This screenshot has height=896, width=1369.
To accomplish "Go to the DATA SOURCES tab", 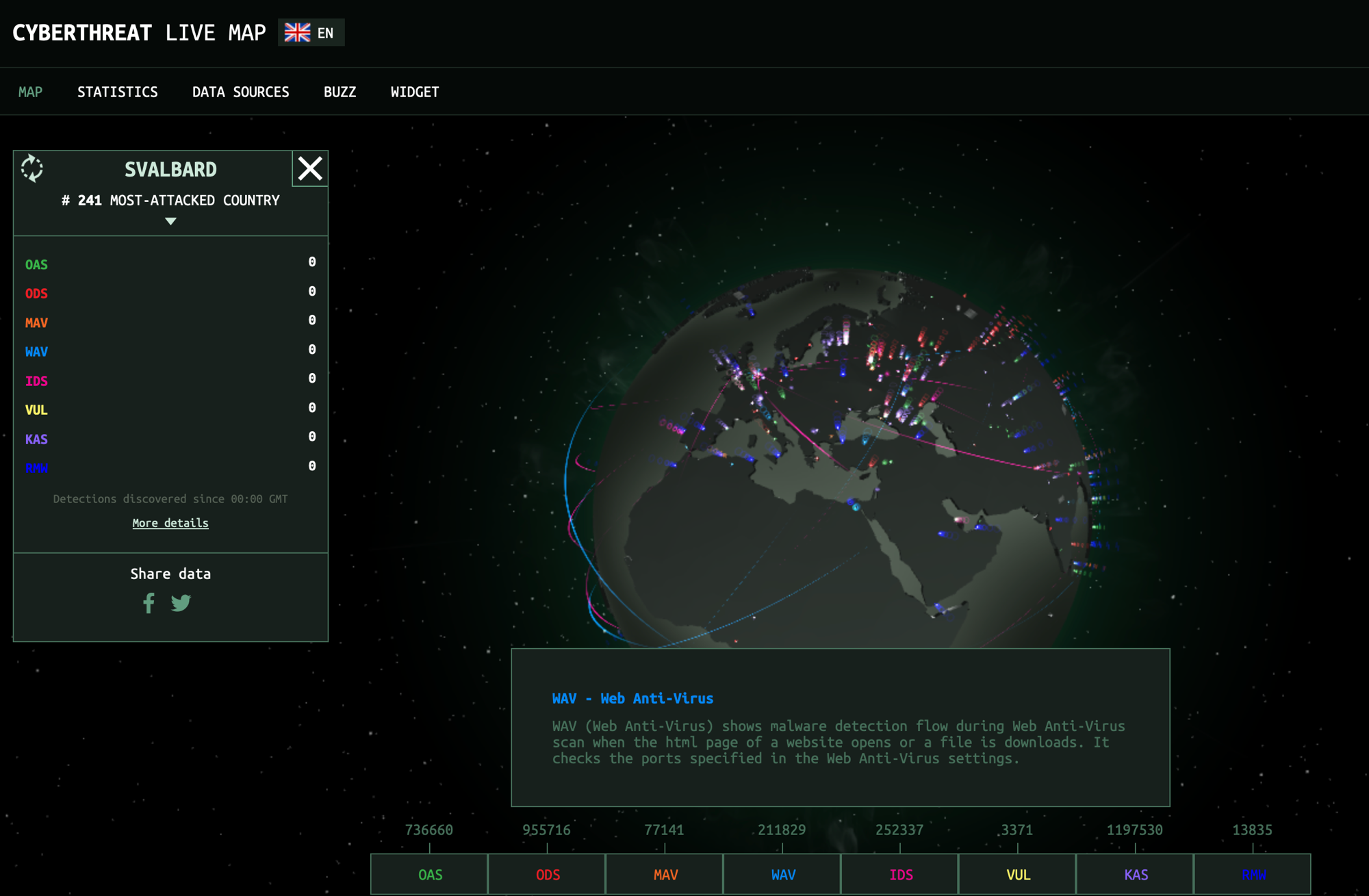I will click(241, 92).
